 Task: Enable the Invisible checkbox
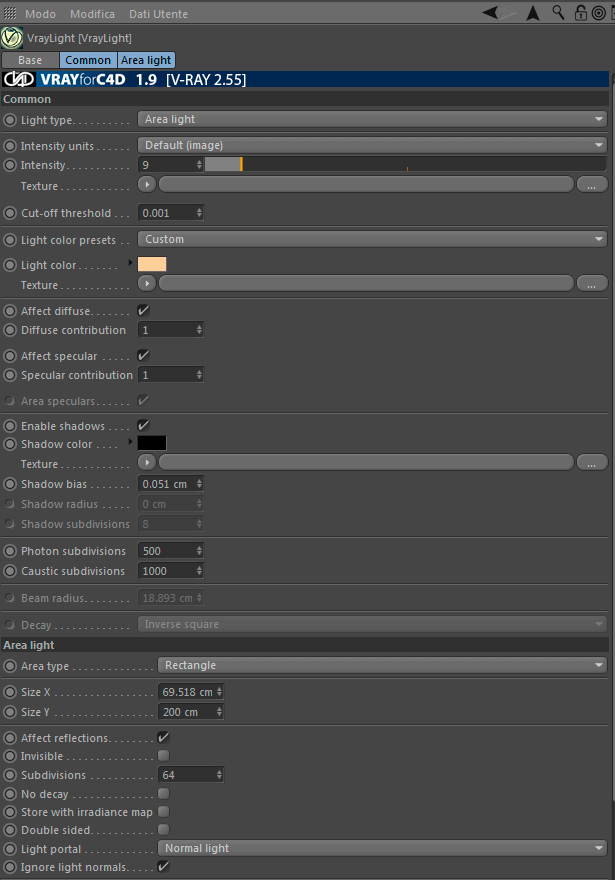[x=163, y=755]
